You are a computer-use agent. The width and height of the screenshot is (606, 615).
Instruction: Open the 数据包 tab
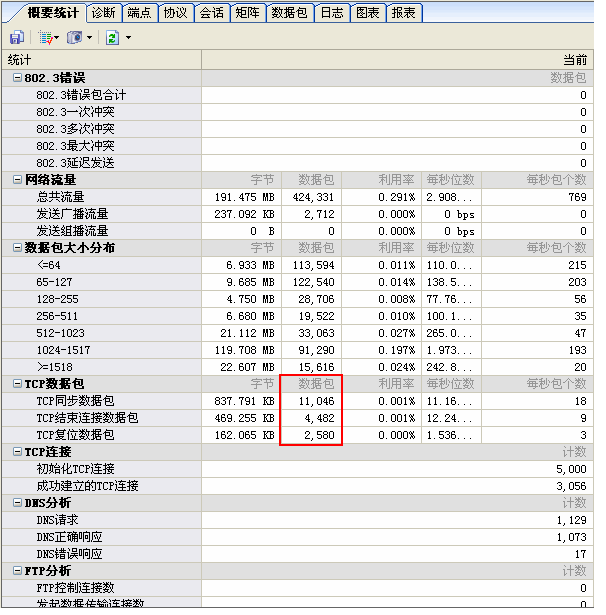(289, 13)
